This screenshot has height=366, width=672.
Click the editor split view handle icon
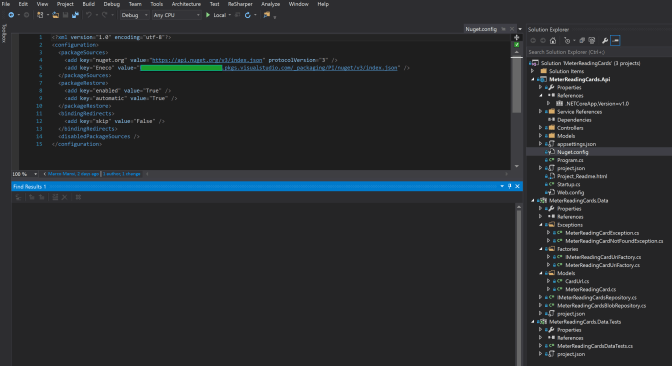(x=516, y=37)
